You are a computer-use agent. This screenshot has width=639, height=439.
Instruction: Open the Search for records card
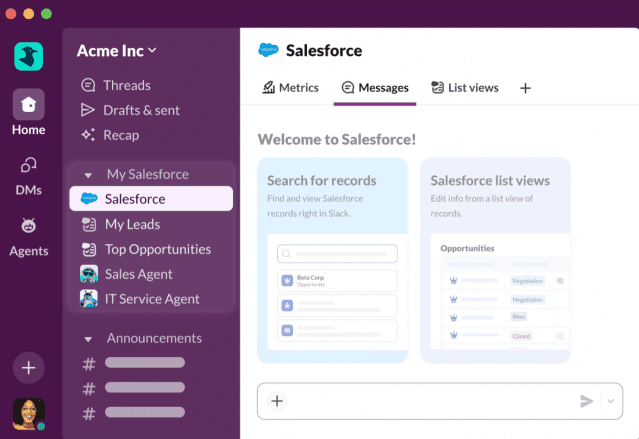[332, 260]
